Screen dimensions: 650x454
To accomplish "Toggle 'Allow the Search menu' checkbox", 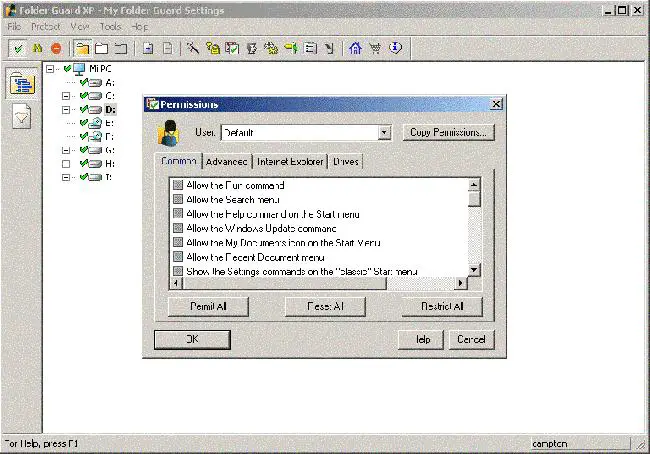I will click(178, 199).
